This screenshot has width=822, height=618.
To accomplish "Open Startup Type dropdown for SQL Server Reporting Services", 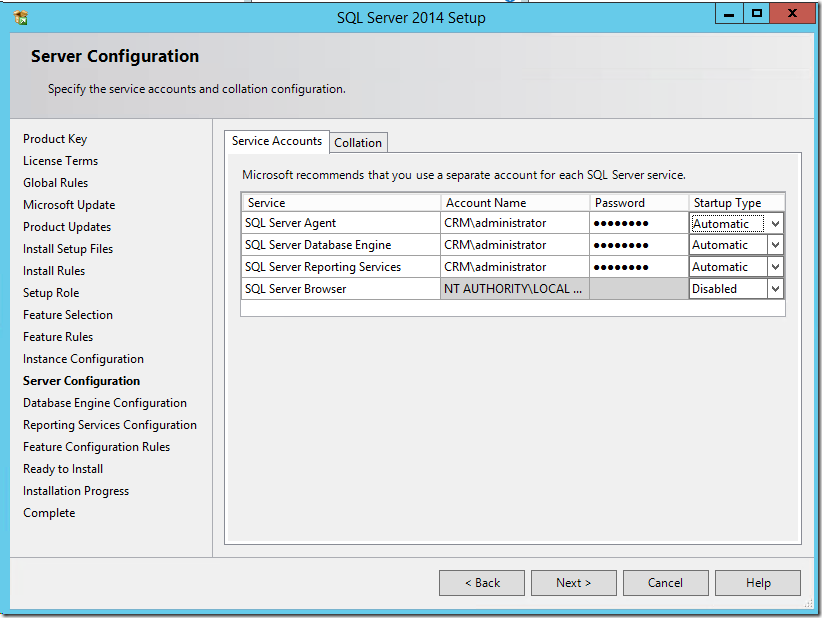I will pyautogui.click(x=775, y=267).
